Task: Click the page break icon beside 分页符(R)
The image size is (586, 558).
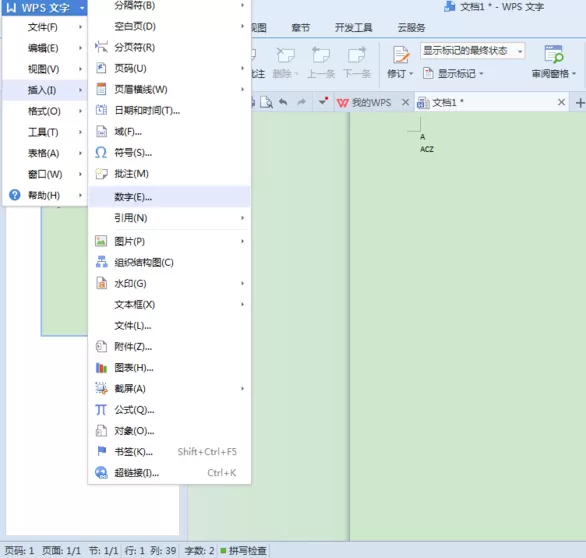Action: click(x=101, y=47)
